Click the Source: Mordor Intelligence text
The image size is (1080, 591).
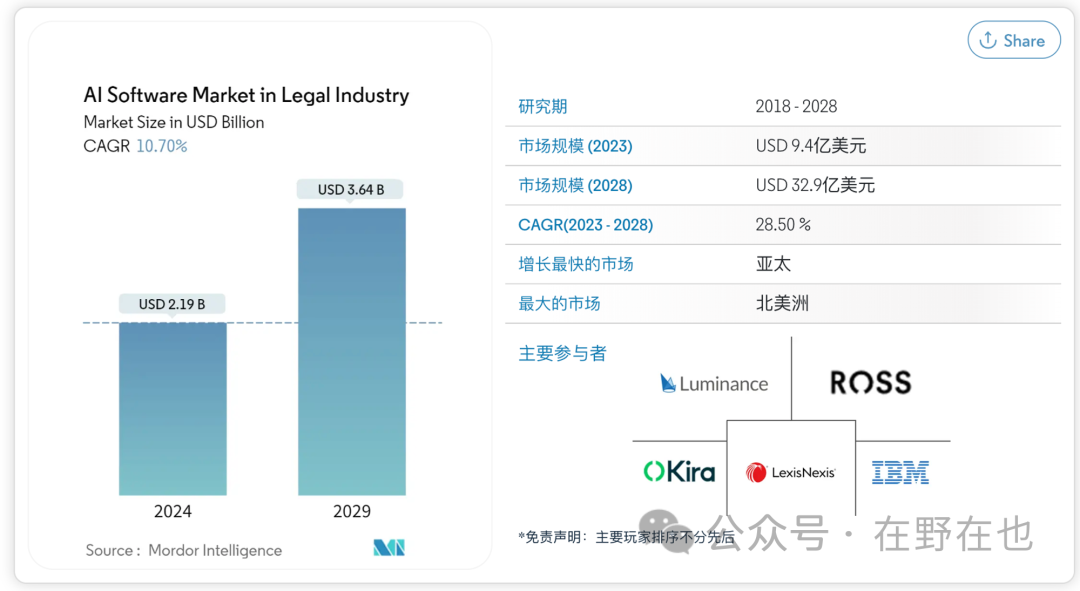tap(184, 550)
